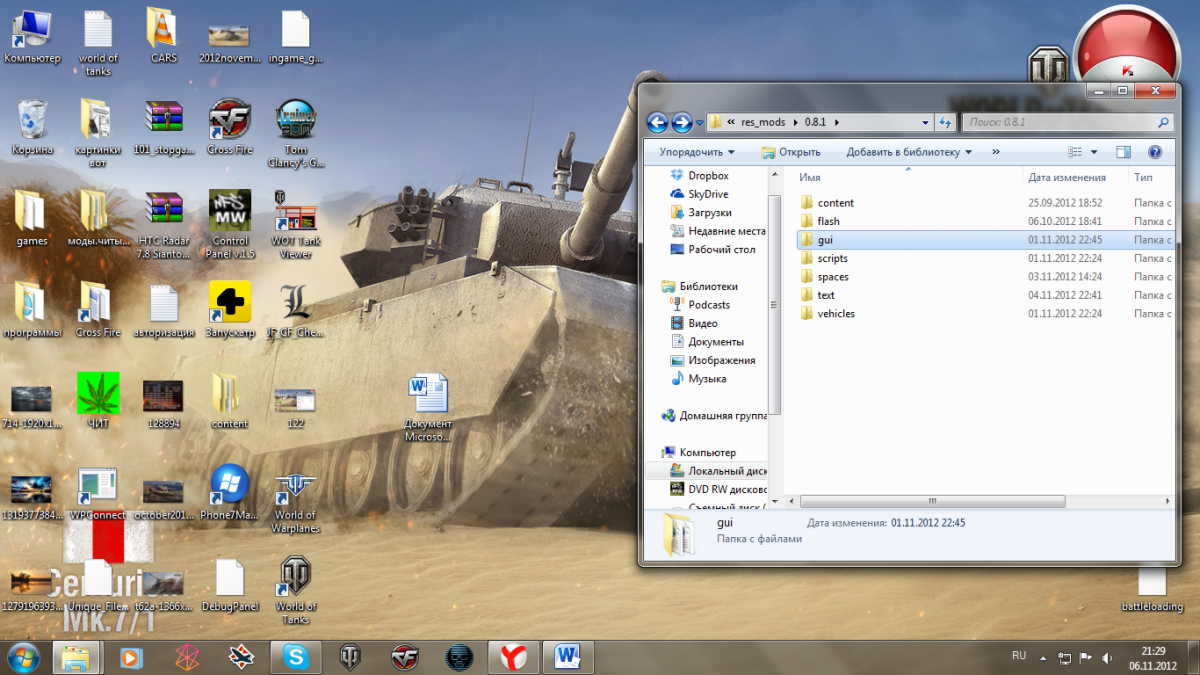Toggle the preview pane button
Viewport: 1200px width, 675px height.
1123,152
